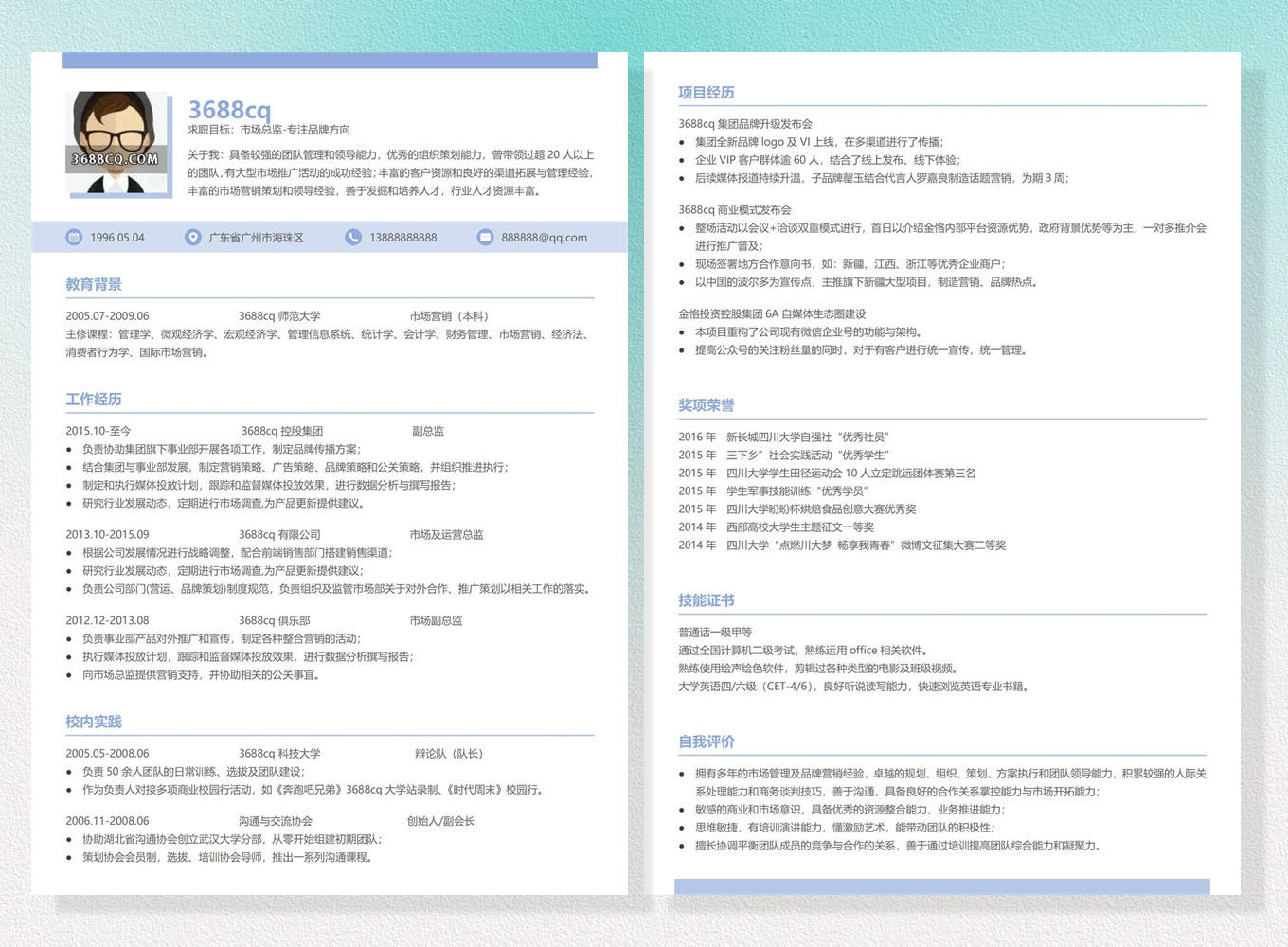Select the 校内实践 section heading
The width and height of the screenshot is (1288, 947).
pyautogui.click(x=94, y=722)
